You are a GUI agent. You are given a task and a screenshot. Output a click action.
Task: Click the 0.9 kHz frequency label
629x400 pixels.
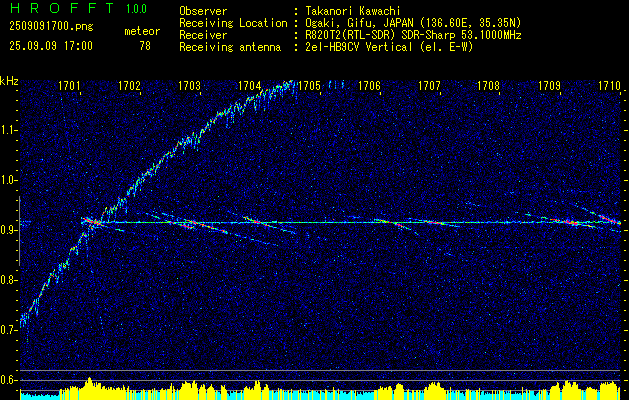[x=9, y=230]
